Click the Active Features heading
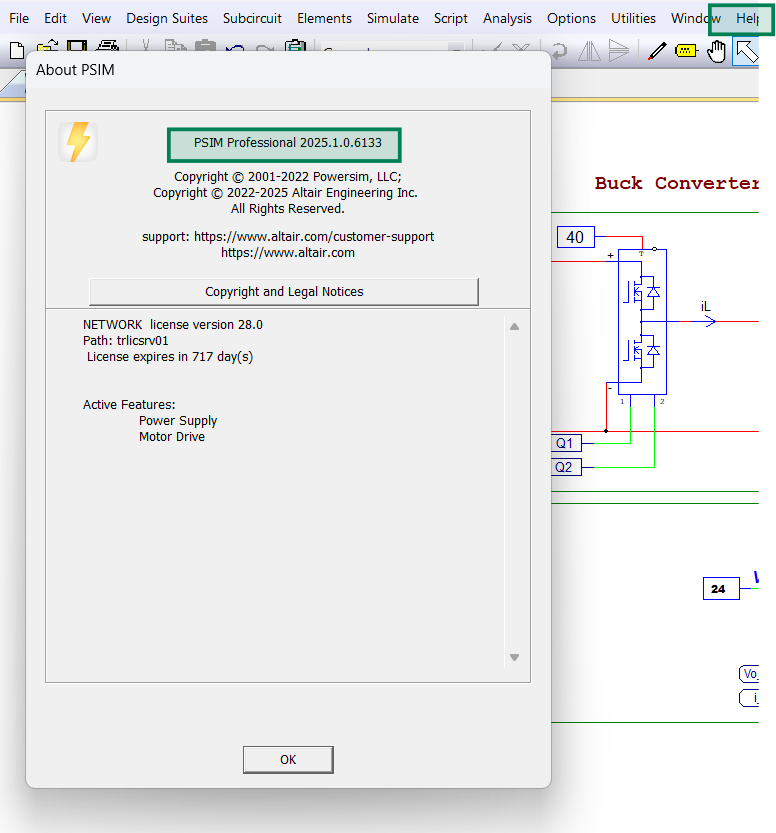Image resolution: width=776 pixels, height=833 pixels. coord(129,405)
